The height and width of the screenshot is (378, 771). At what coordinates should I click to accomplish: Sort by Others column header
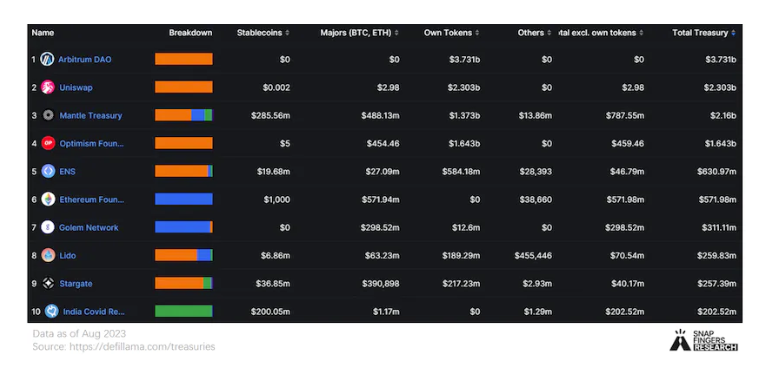click(x=534, y=33)
